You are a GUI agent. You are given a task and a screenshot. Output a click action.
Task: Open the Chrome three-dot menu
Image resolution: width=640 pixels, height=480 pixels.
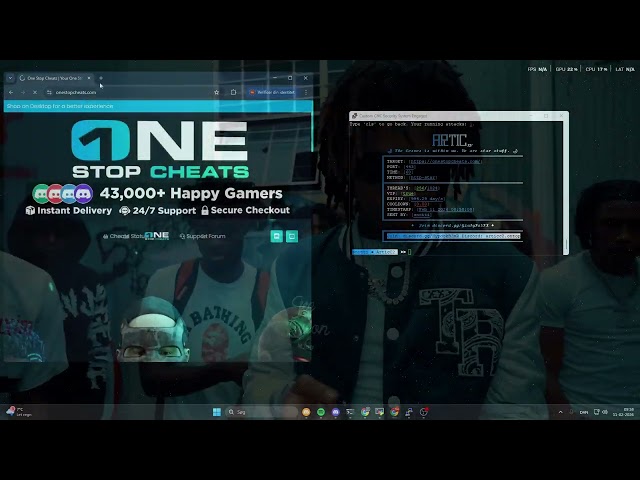(x=306, y=93)
